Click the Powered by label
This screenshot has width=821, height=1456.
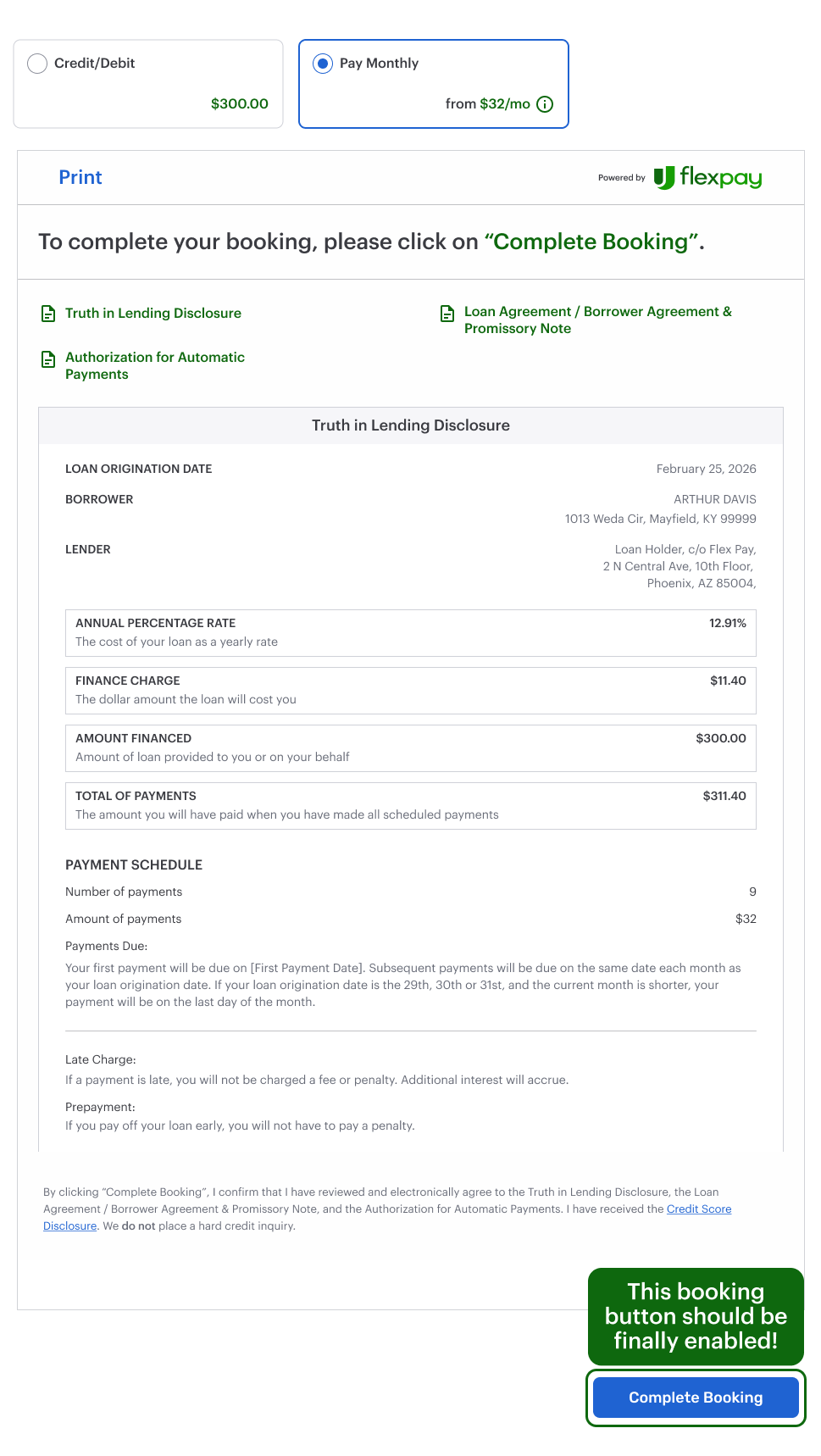coord(621,178)
